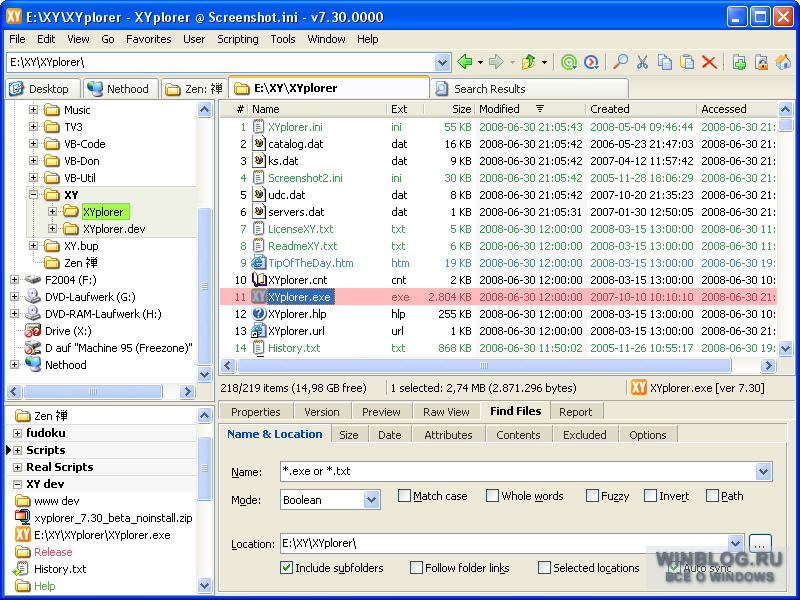Sort by the Created column header

point(641,109)
